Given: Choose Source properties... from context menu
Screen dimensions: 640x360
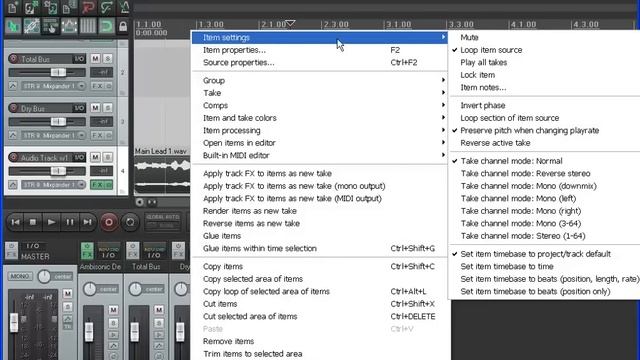Looking at the screenshot, I should point(320,62).
